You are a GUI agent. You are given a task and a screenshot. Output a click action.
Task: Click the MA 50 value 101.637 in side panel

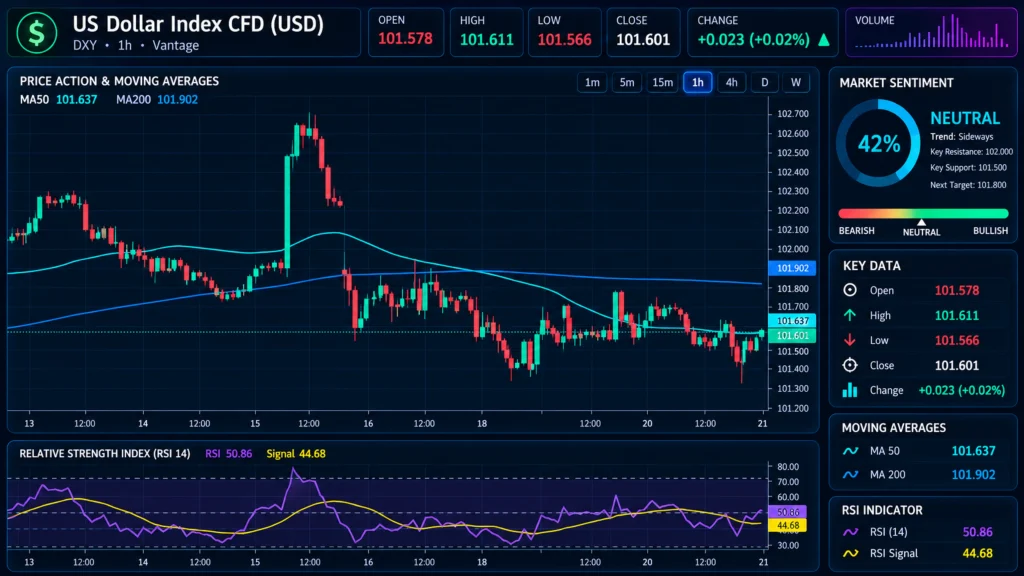[x=973, y=451]
